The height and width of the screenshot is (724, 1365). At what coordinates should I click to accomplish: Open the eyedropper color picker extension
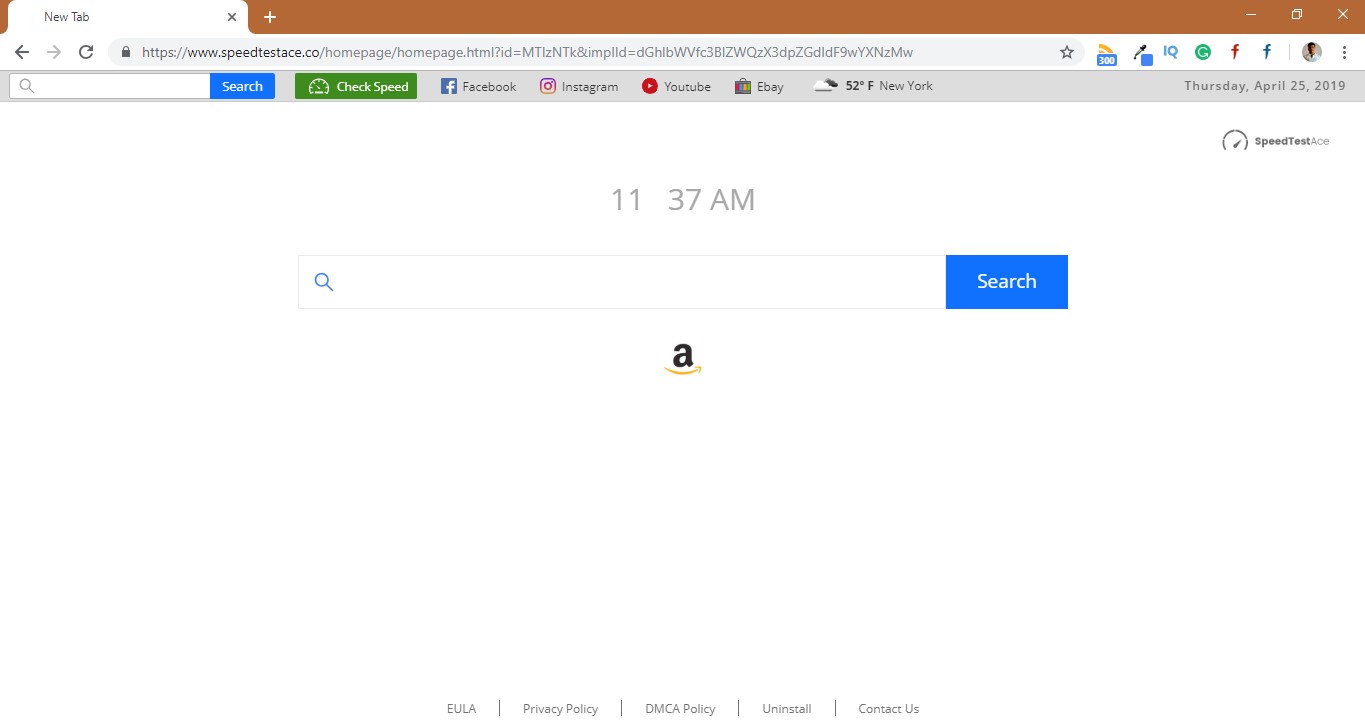coord(1140,52)
